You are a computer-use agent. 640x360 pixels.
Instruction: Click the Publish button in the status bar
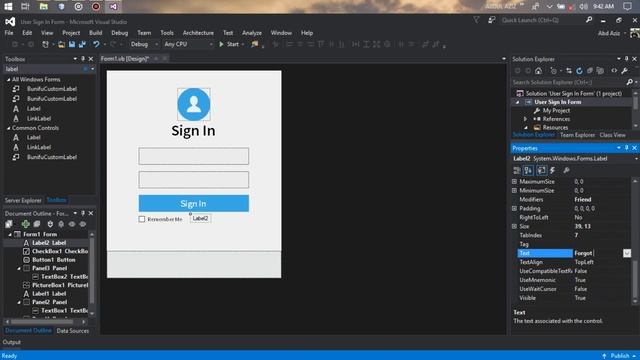[x=620, y=356]
